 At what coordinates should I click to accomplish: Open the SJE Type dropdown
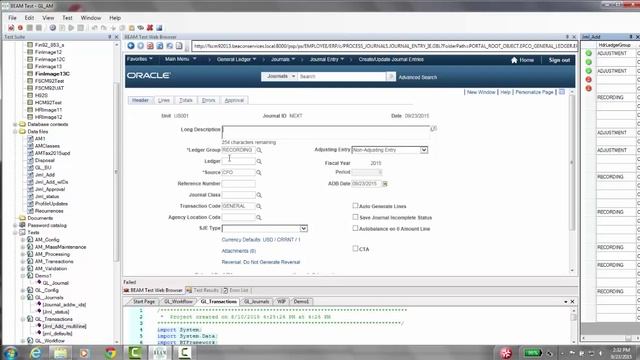(303, 228)
